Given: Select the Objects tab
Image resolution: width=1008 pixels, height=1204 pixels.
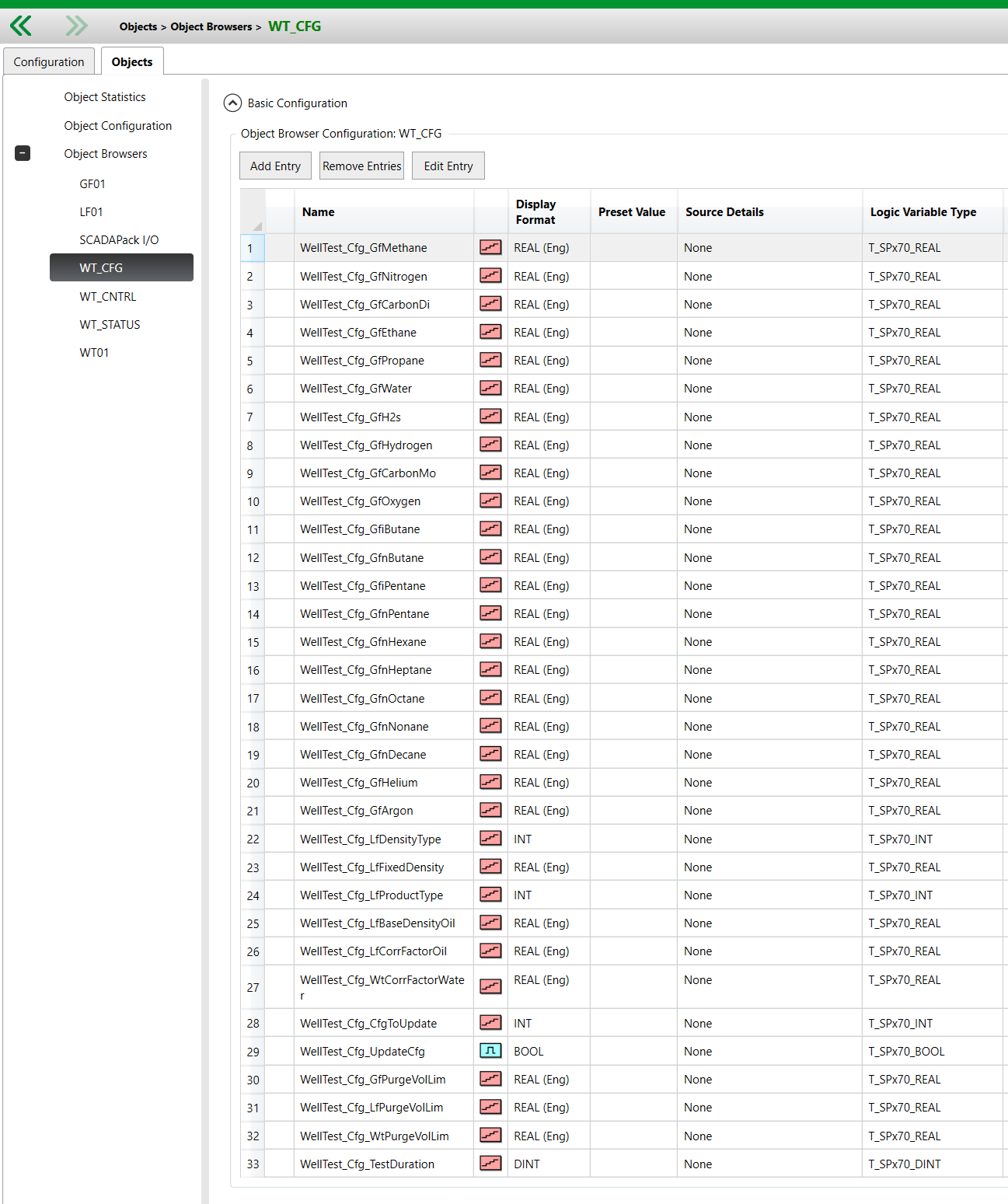Looking at the screenshot, I should coord(132,62).
